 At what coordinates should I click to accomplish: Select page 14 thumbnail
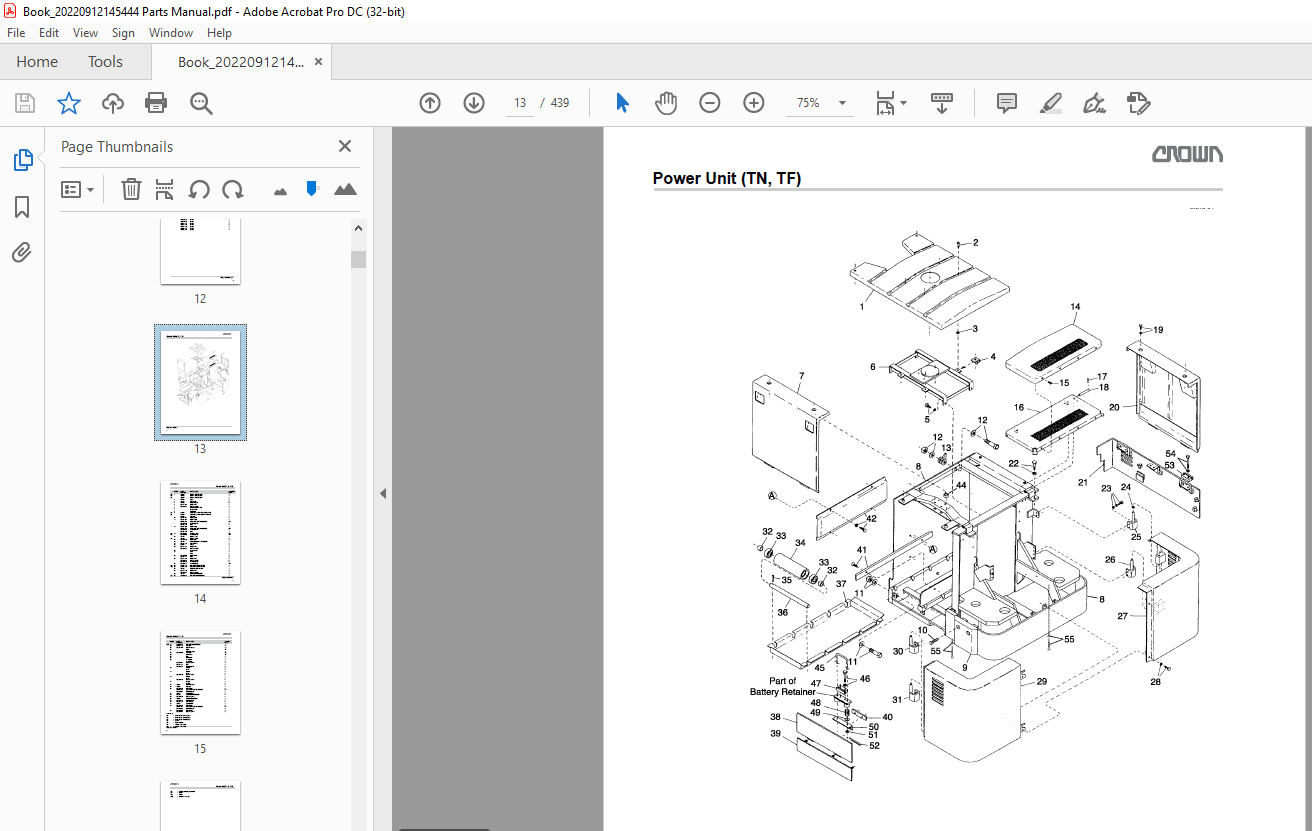(200, 532)
